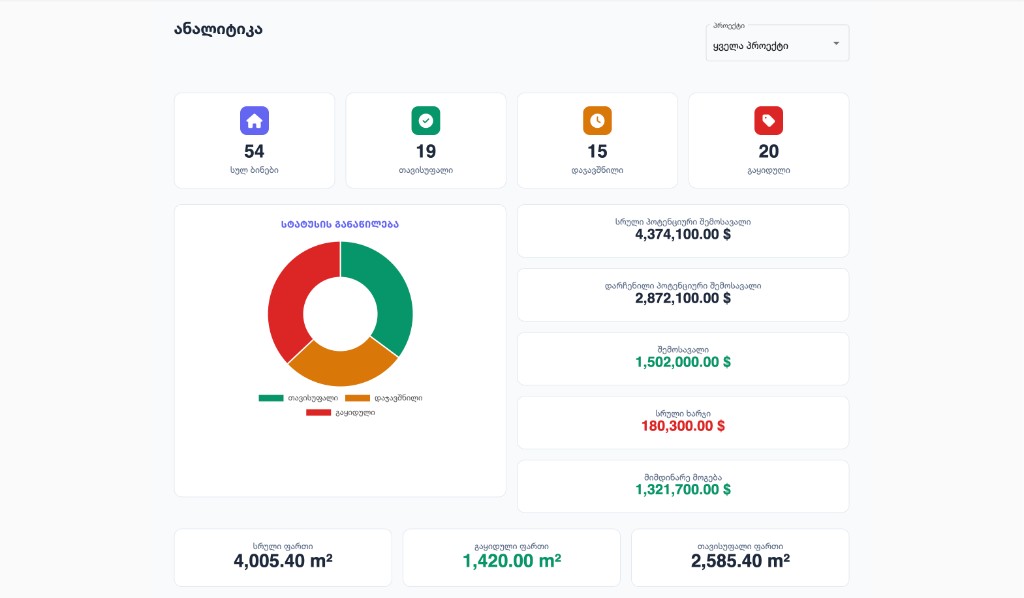Screen dimensions: 1024x598
Task: Click the green checkmark icon
Action: coord(426,121)
